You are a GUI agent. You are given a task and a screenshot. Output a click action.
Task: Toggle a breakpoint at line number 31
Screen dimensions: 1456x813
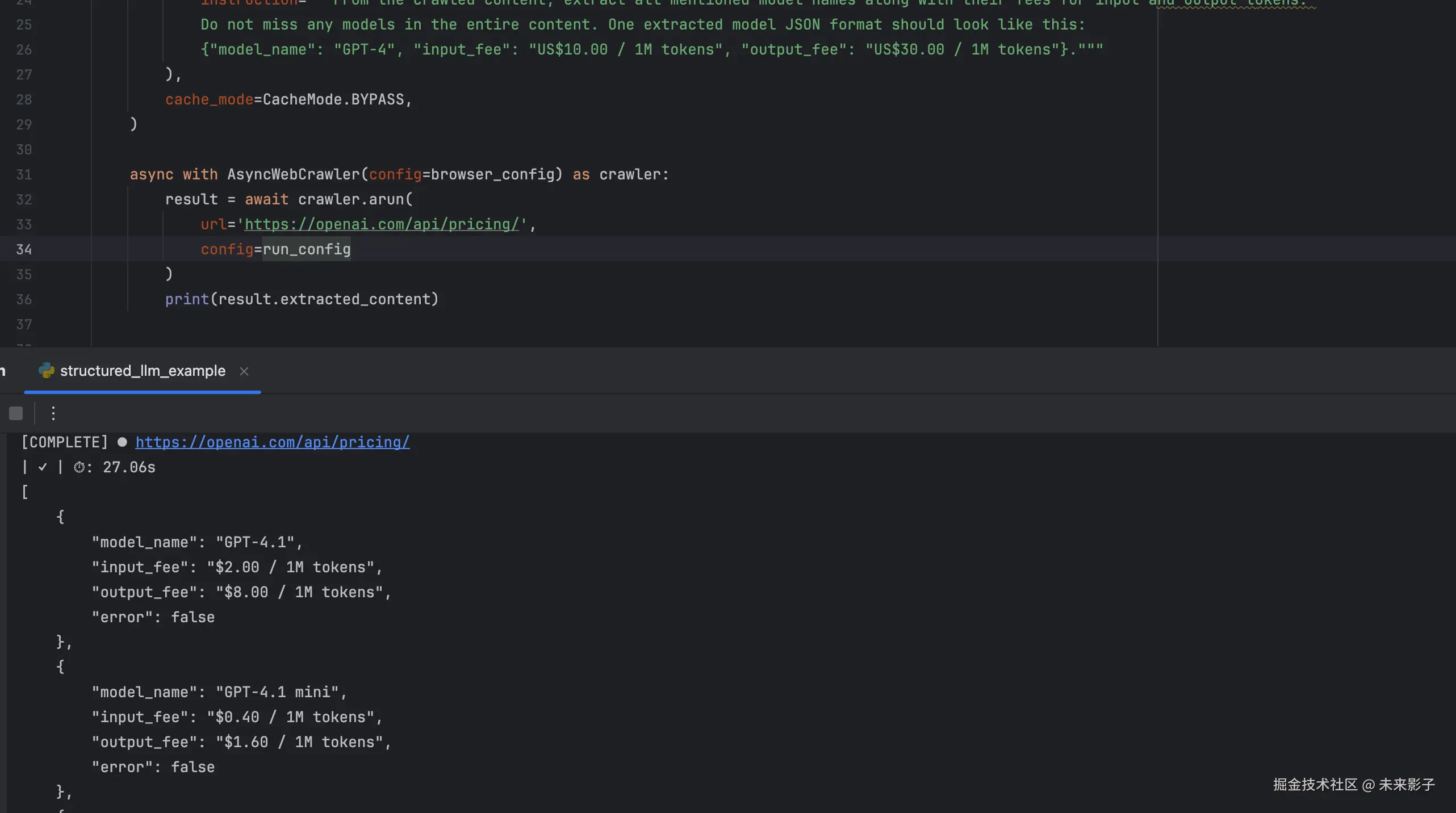[24, 174]
